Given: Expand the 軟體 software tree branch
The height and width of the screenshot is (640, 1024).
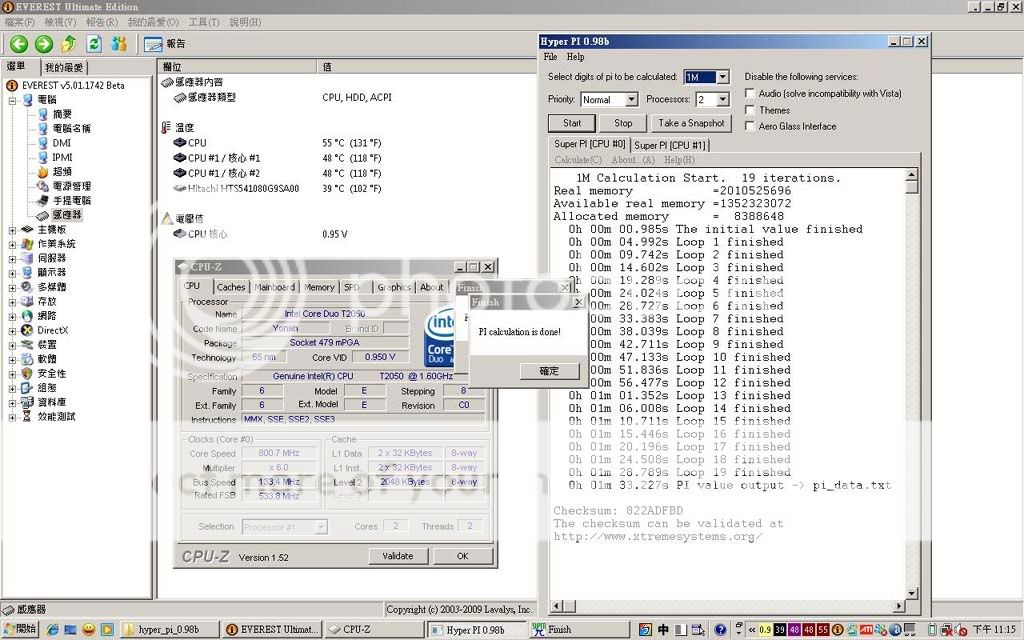Looking at the screenshot, I should click(12, 359).
